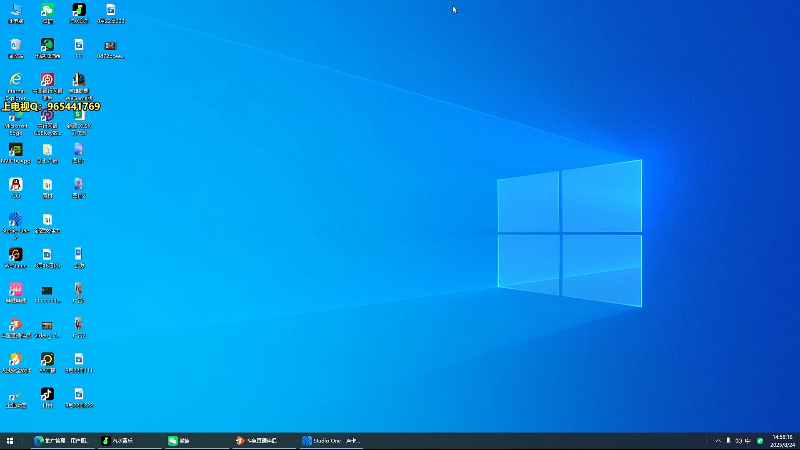Viewport: 800px width, 450px height.
Task: Open the WeGame desktop shortcut
Action: pos(16,258)
